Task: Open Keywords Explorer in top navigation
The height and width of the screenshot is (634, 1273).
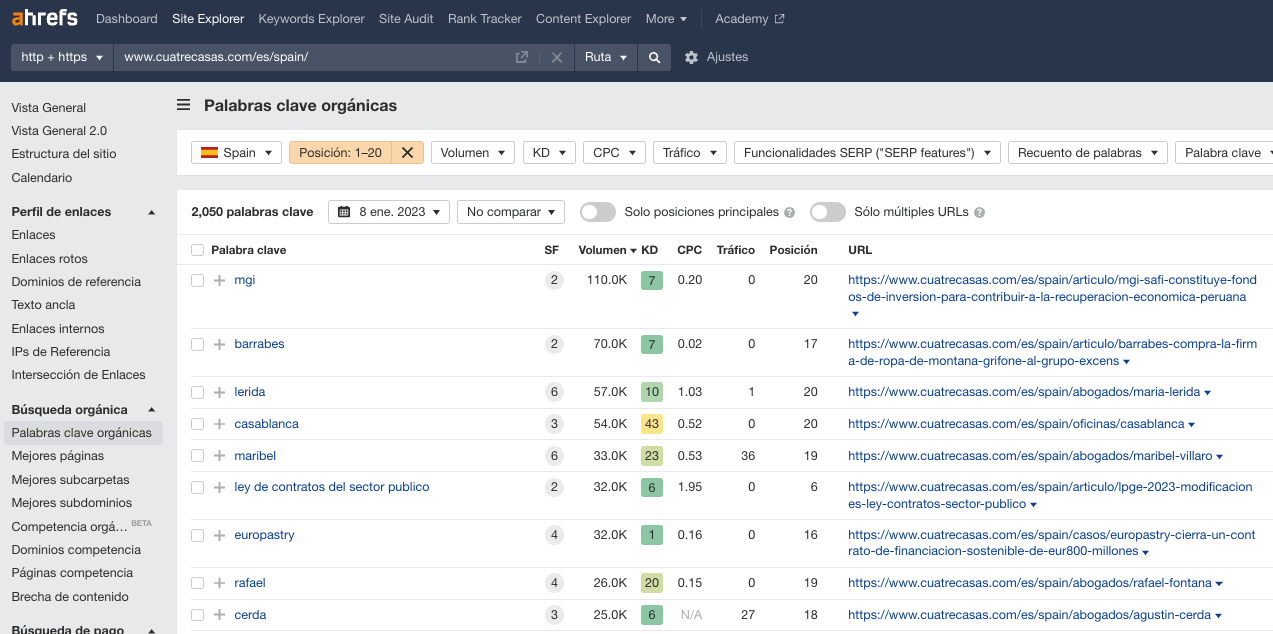Action: click(x=313, y=19)
